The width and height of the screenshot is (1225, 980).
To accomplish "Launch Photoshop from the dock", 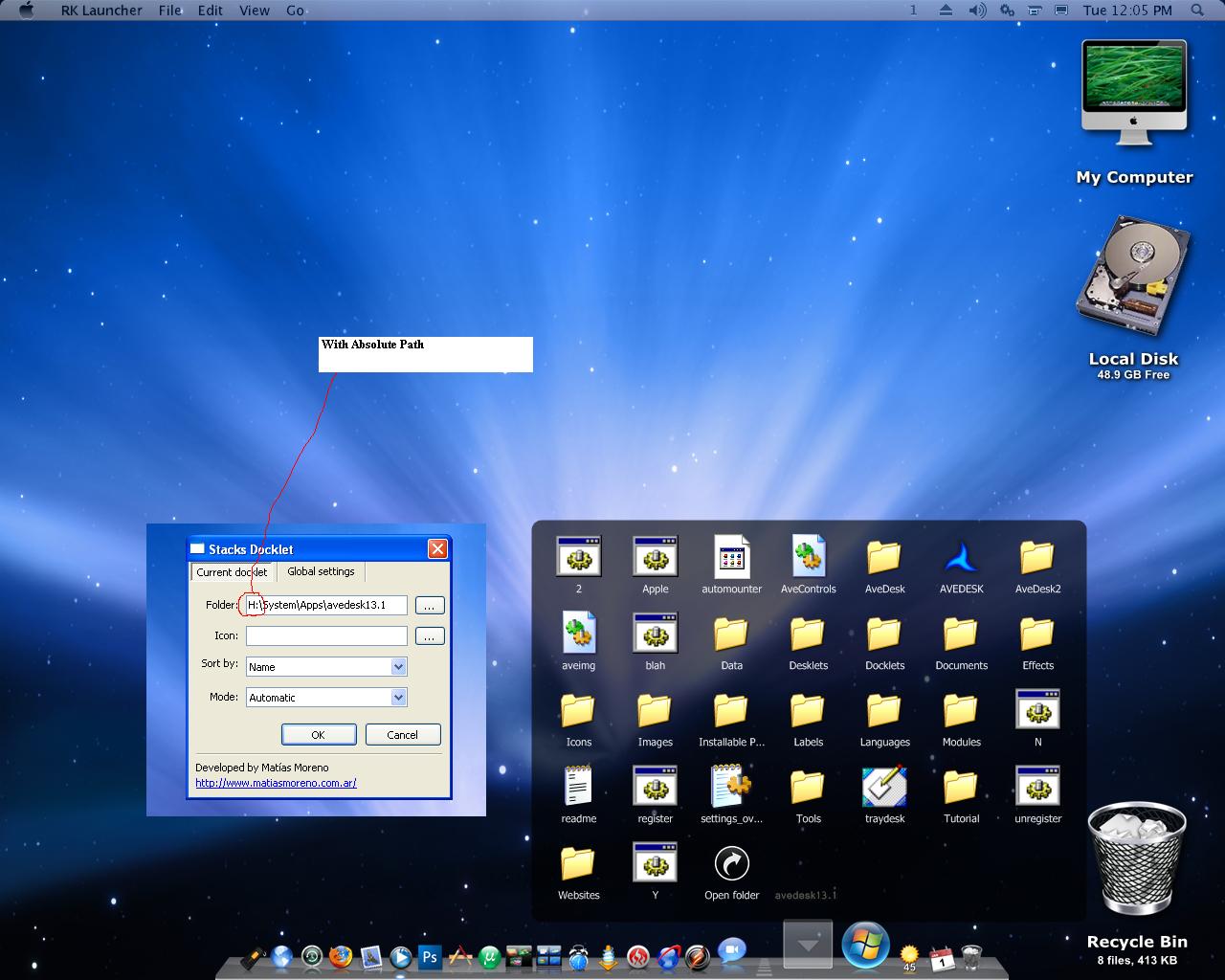I will click(x=430, y=956).
